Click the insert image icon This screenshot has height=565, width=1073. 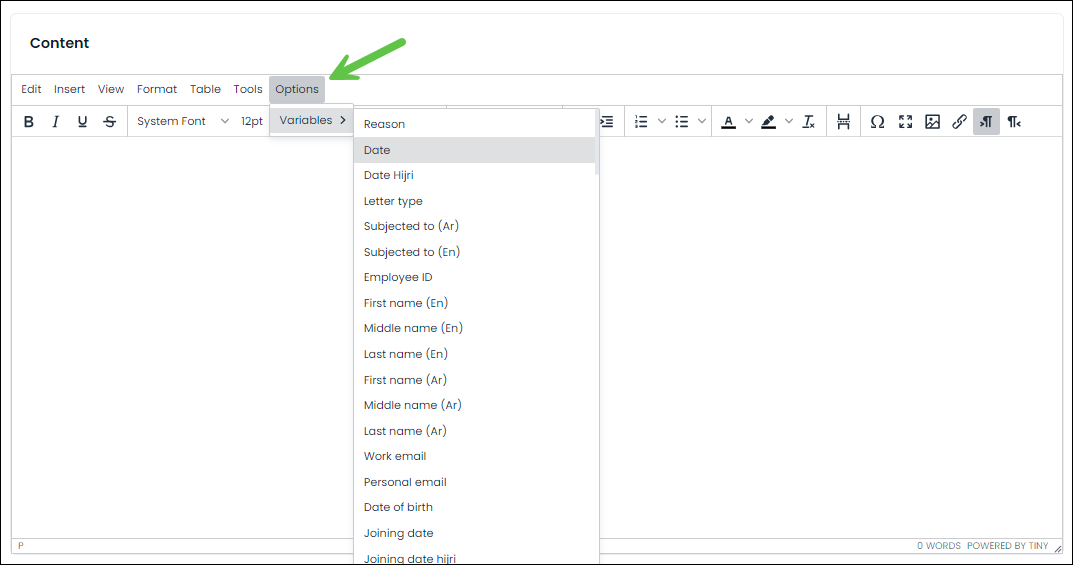pos(932,122)
